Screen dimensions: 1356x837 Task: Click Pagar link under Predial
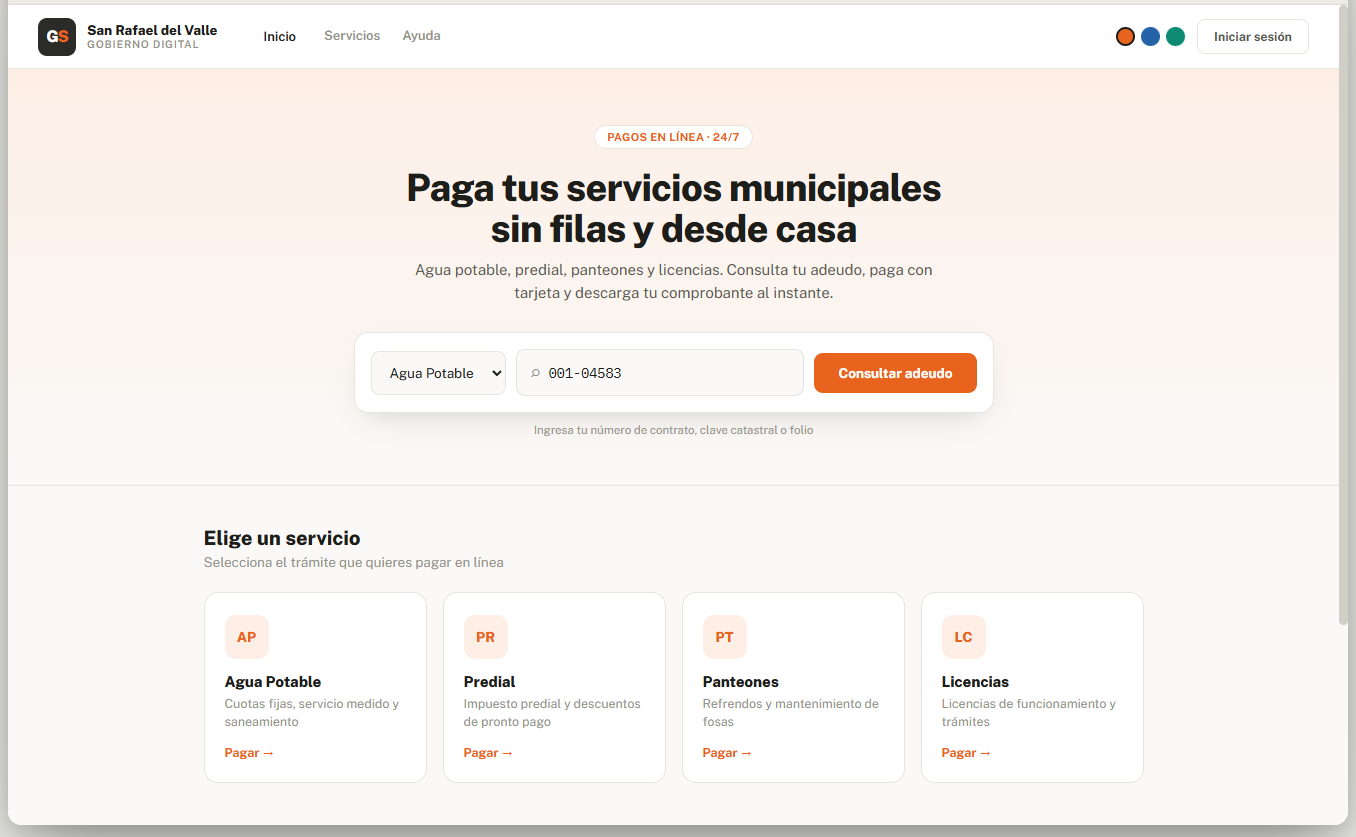point(488,753)
